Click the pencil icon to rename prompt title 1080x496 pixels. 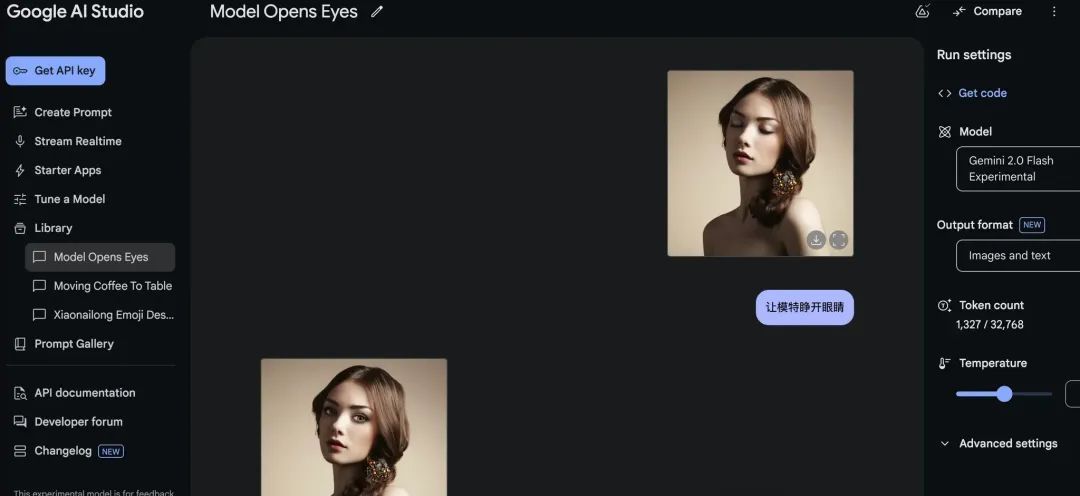[x=377, y=12]
